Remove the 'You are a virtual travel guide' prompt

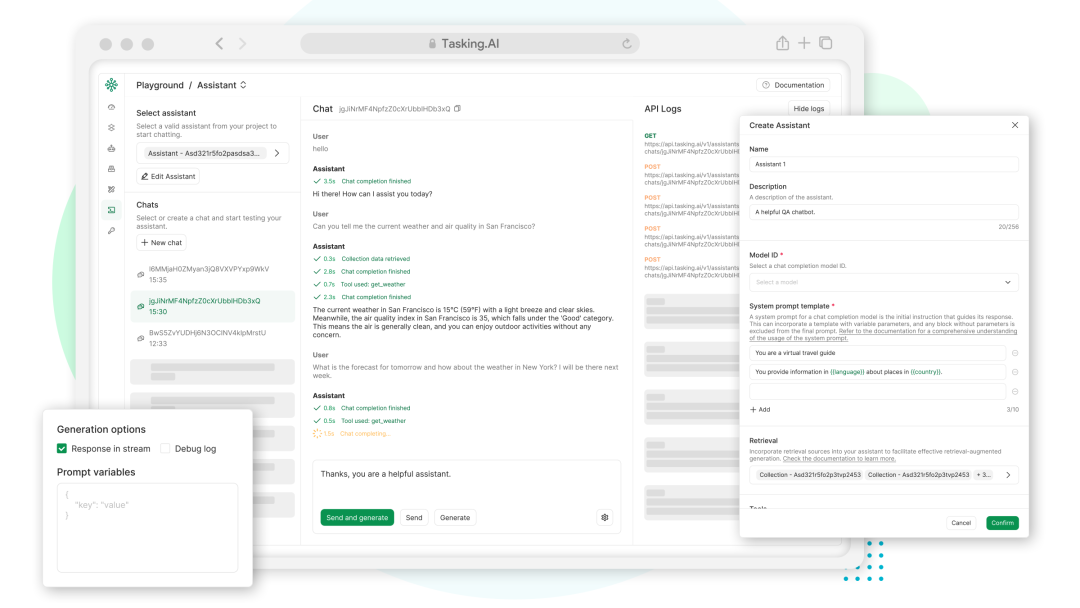1015,353
